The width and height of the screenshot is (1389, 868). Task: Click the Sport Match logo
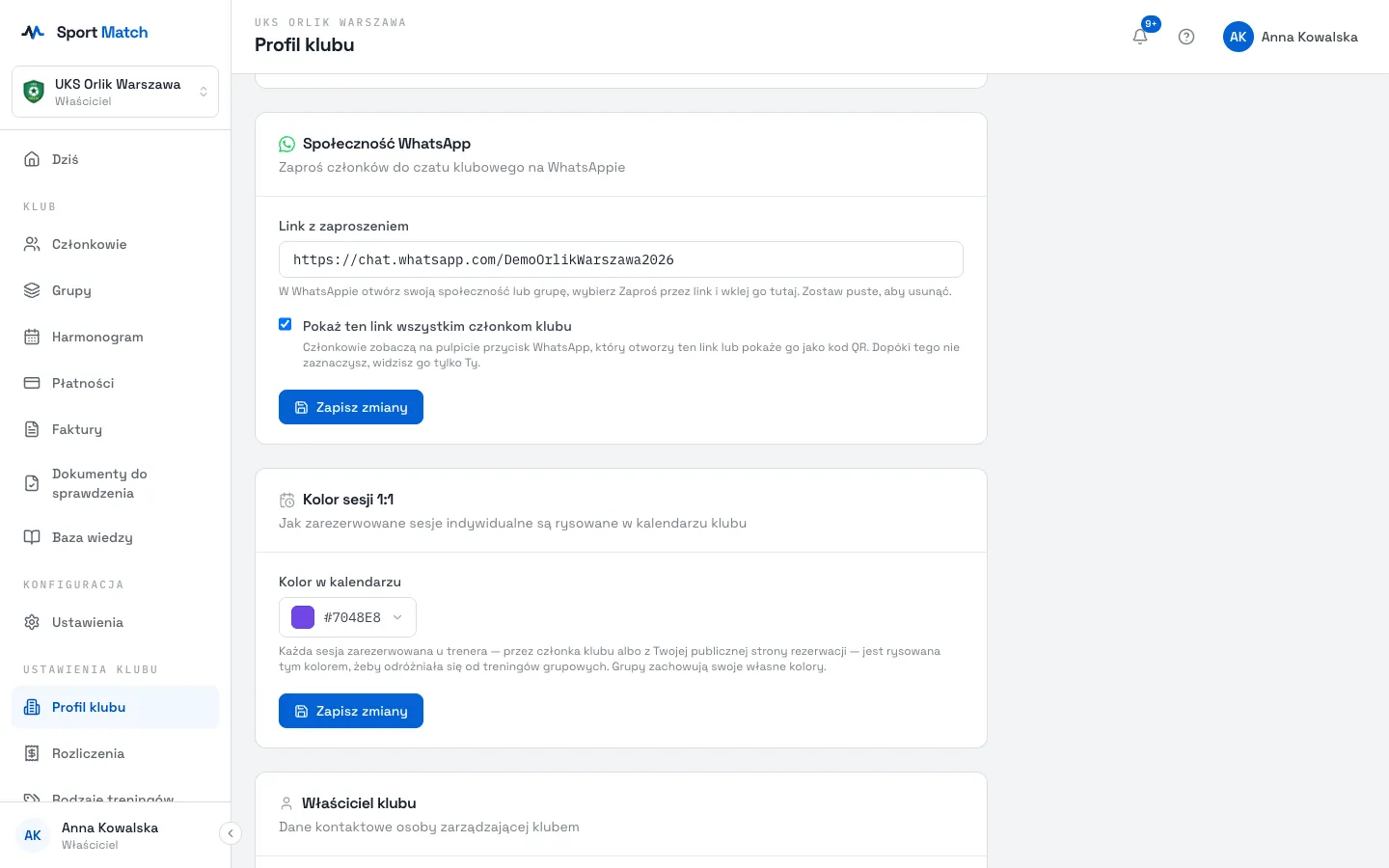85,32
